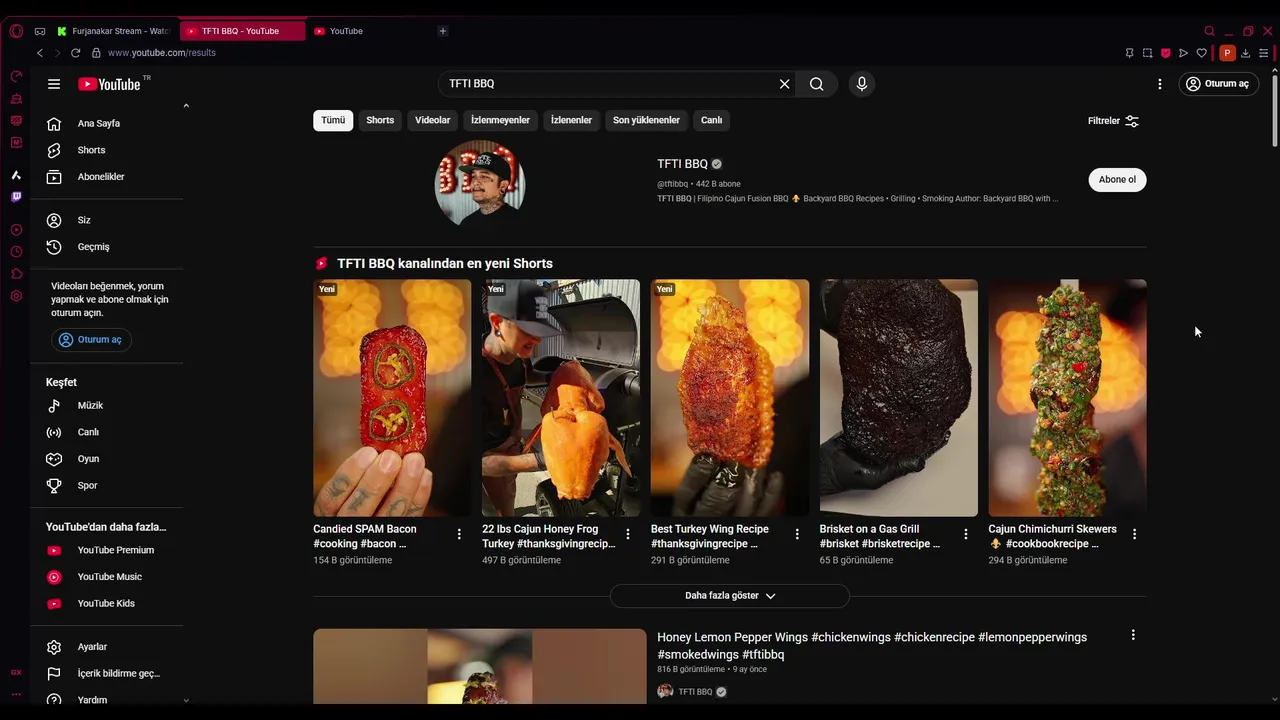Viewport: 1280px width, 720px height.
Task: Start voice search with microphone icon
Action: coord(862,84)
